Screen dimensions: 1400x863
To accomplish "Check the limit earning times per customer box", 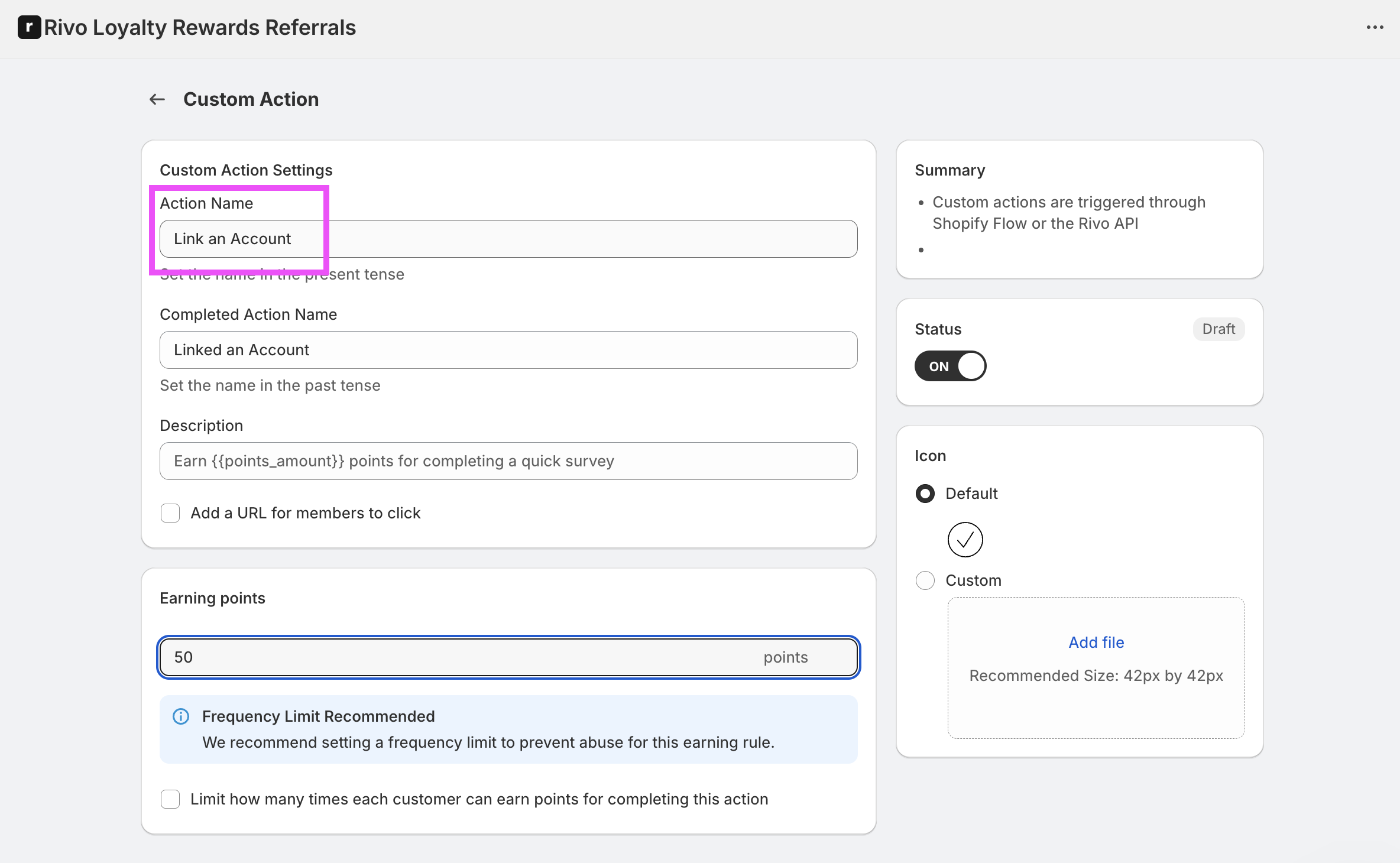I will pyautogui.click(x=170, y=799).
